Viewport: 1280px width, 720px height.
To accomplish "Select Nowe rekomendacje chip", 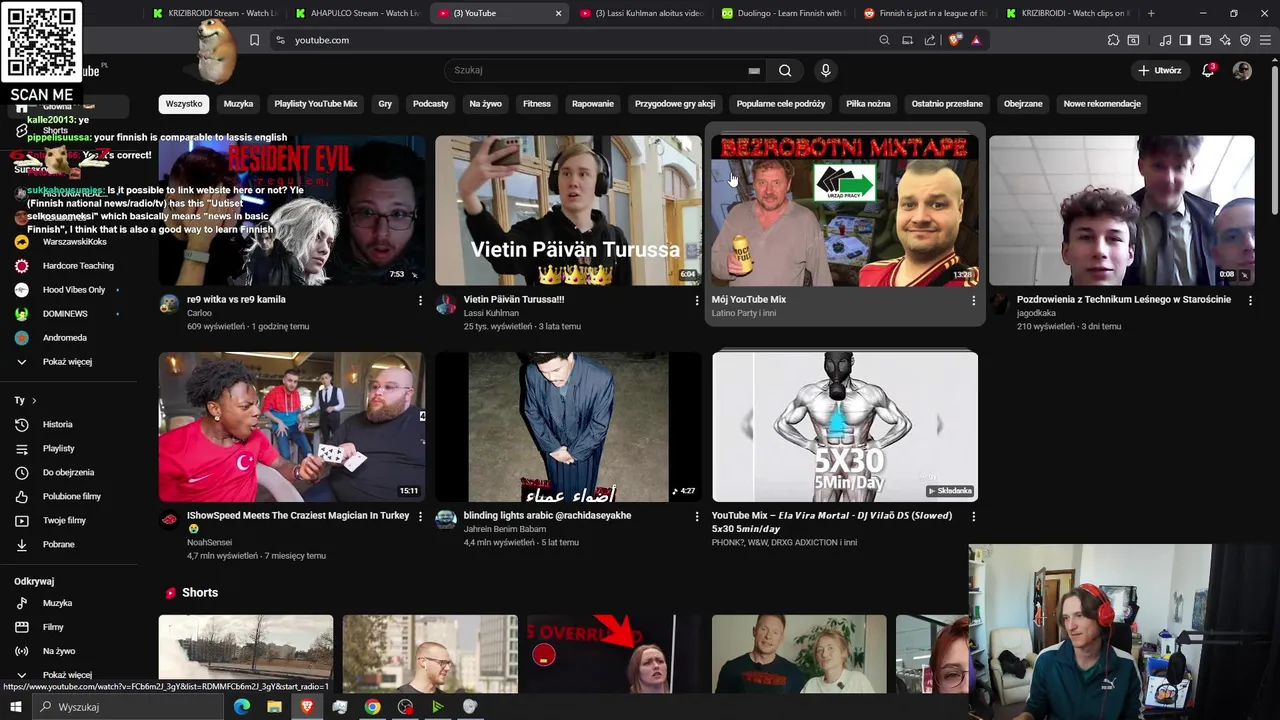I will tap(1102, 104).
